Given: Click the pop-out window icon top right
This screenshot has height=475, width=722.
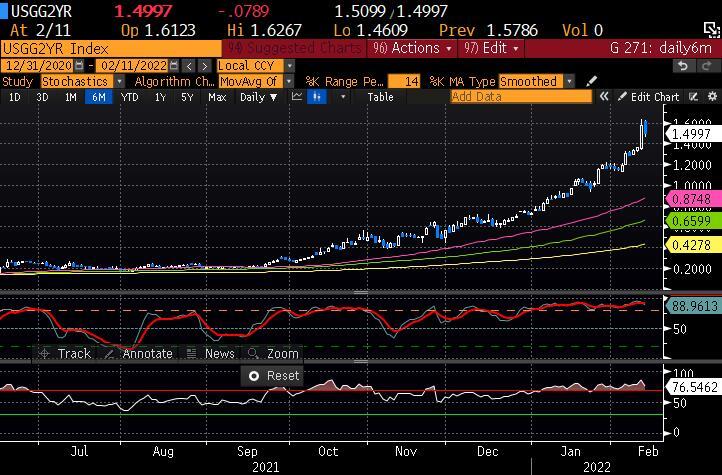Looking at the screenshot, I should (712, 30).
